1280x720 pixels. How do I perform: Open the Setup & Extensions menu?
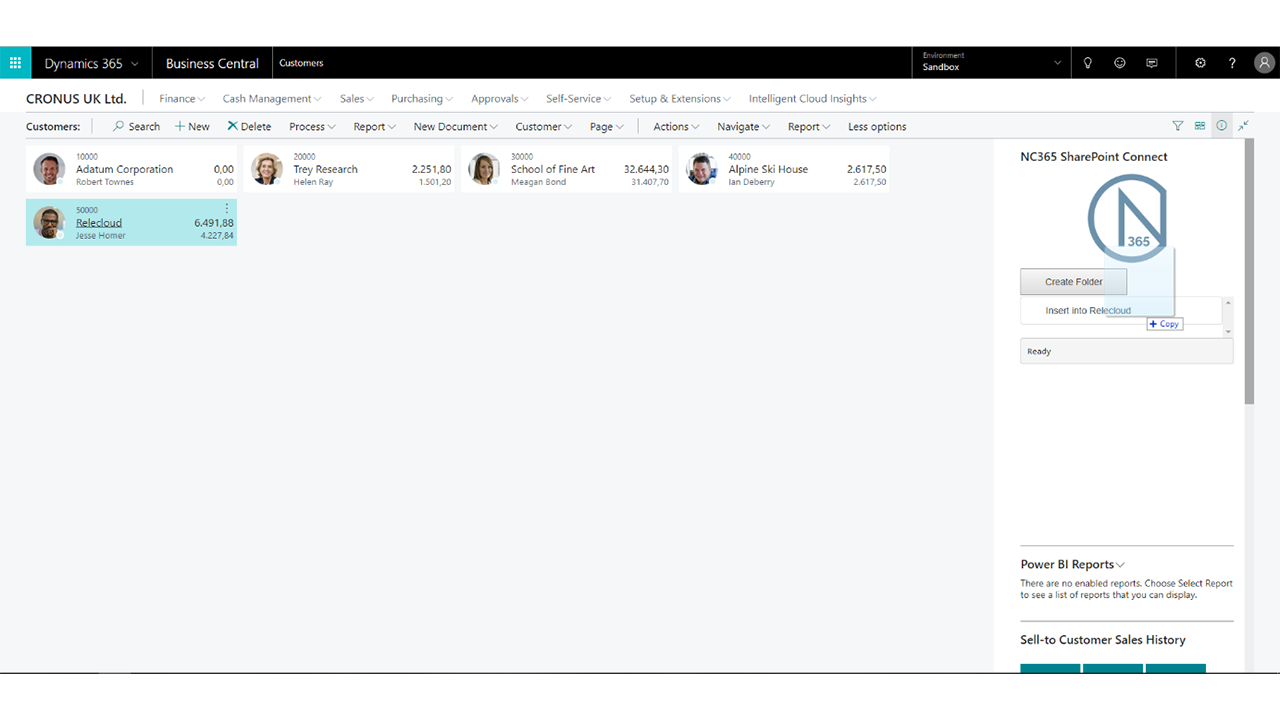coord(680,99)
